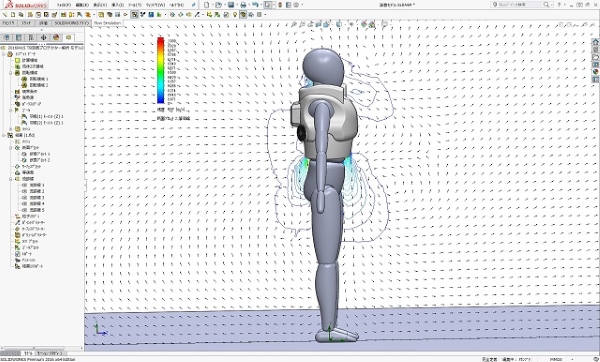This screenshot has height=362, width=600.
Task: Click the Print icon in the top toolbar
Action: [243, 5]
